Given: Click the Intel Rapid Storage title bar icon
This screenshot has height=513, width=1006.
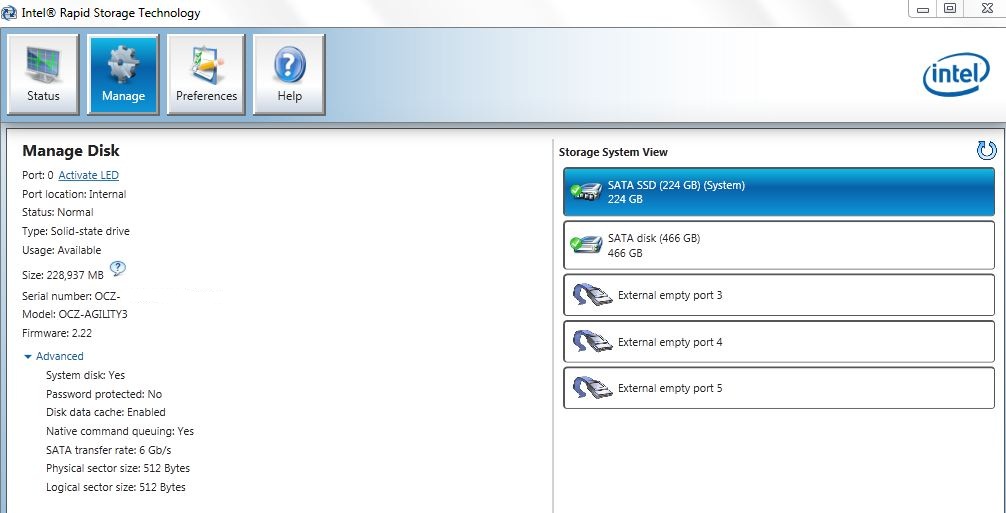Looking at the screenshot, I should click(x=9, y=13).
